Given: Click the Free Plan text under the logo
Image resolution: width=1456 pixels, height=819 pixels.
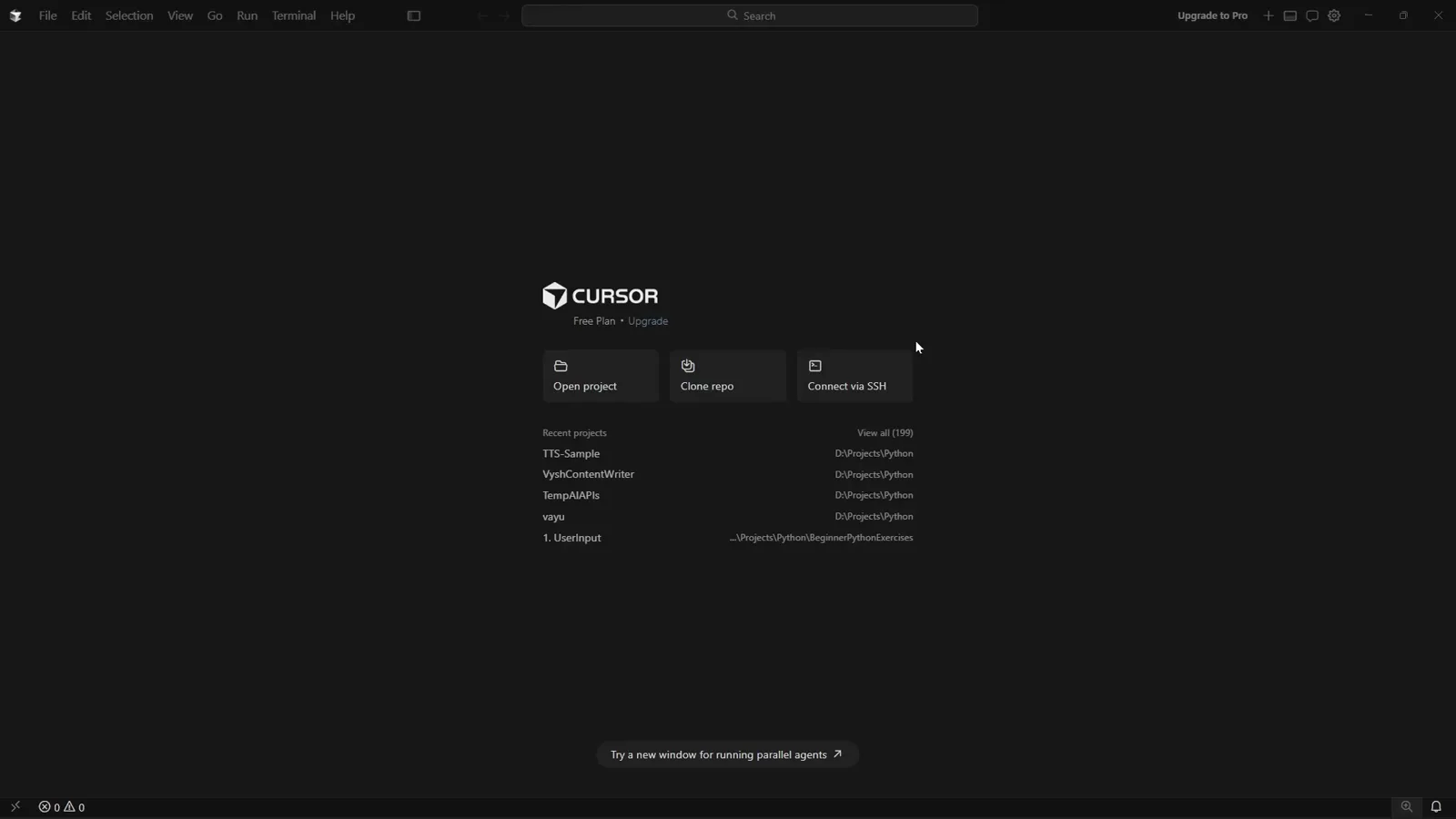Looking at the screenshot, I should tap(594, 321).
